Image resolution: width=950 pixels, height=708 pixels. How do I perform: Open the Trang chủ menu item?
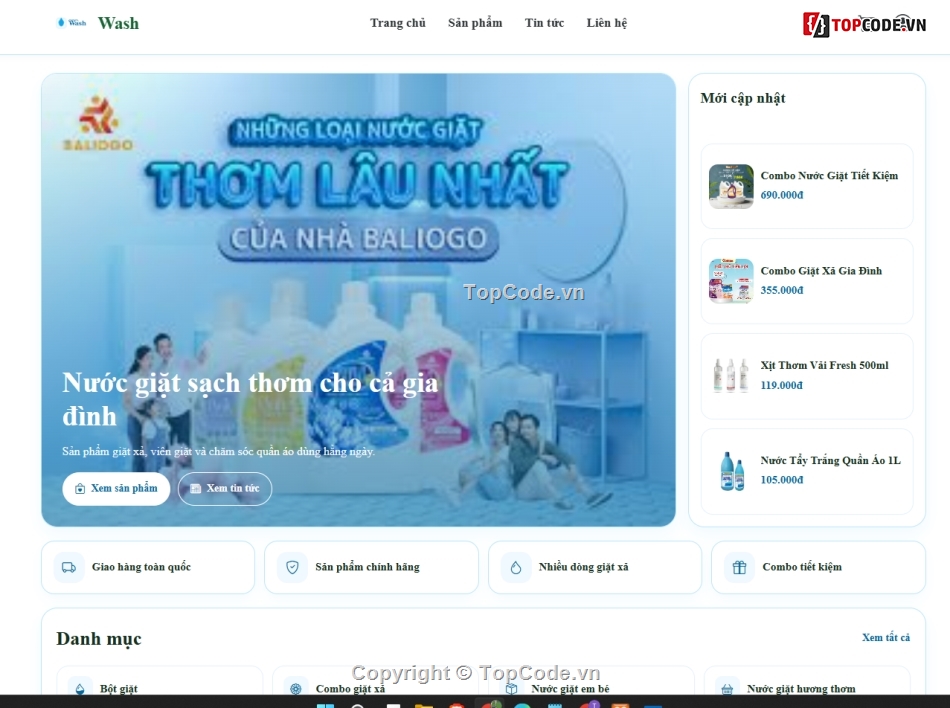click(x=398, y=23)
